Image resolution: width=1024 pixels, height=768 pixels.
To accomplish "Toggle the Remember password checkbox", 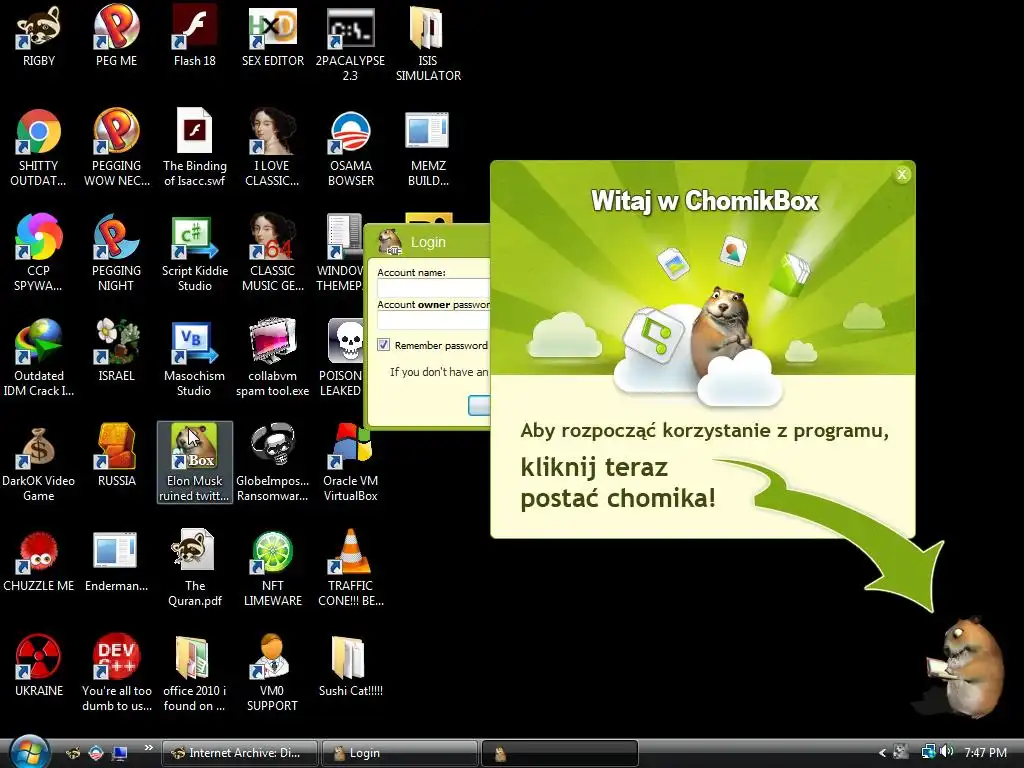I will [x=383, y=345].
